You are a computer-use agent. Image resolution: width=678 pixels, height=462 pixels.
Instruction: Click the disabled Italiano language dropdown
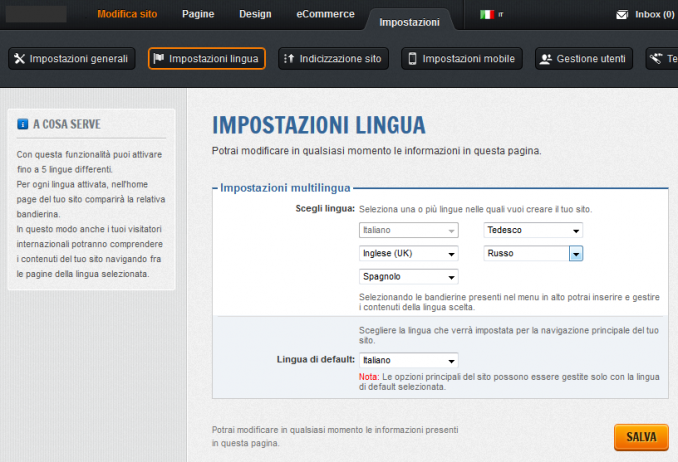pyautogui.click(x=408, y=231)
